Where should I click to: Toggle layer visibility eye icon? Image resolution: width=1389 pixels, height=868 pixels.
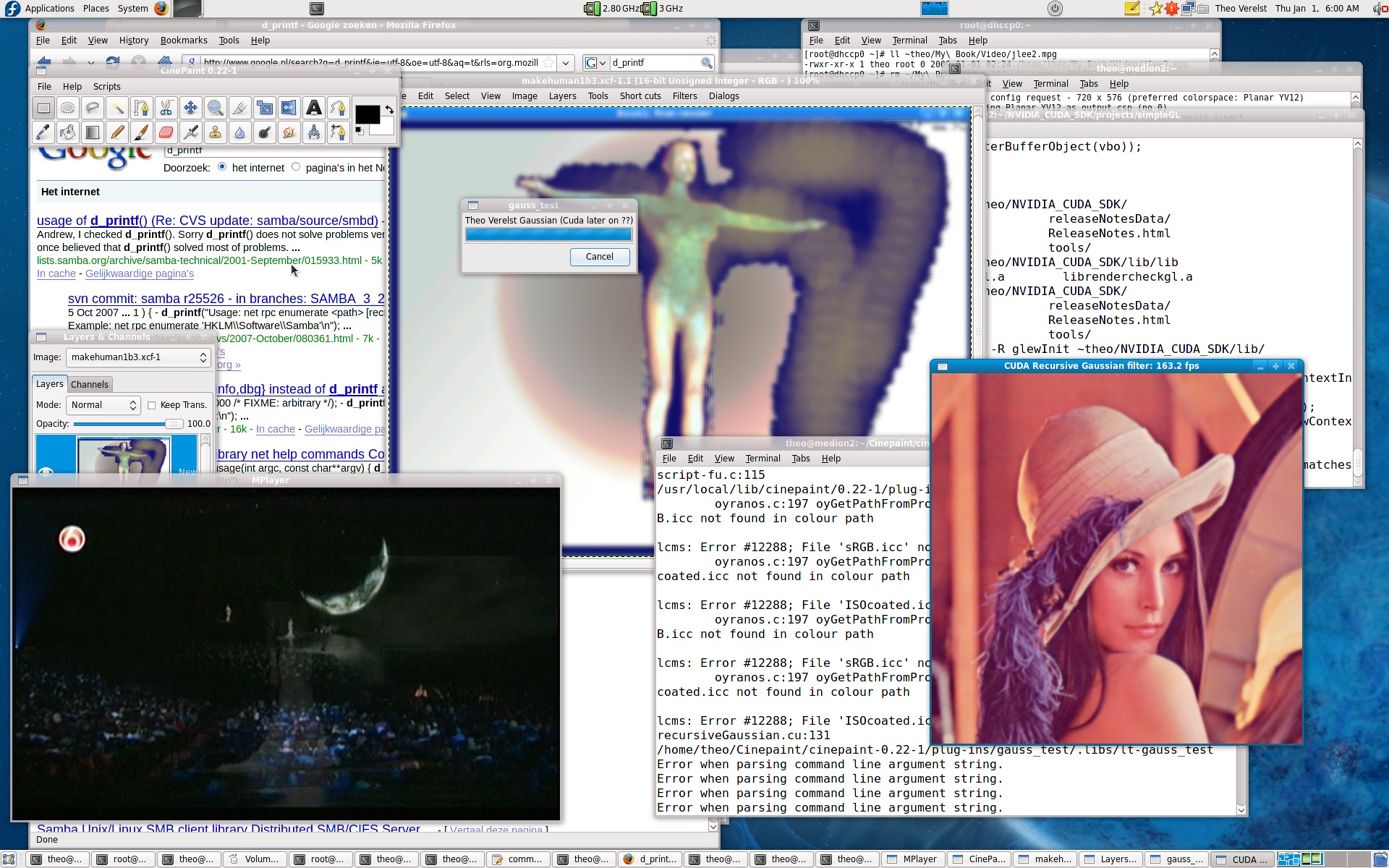46,472
